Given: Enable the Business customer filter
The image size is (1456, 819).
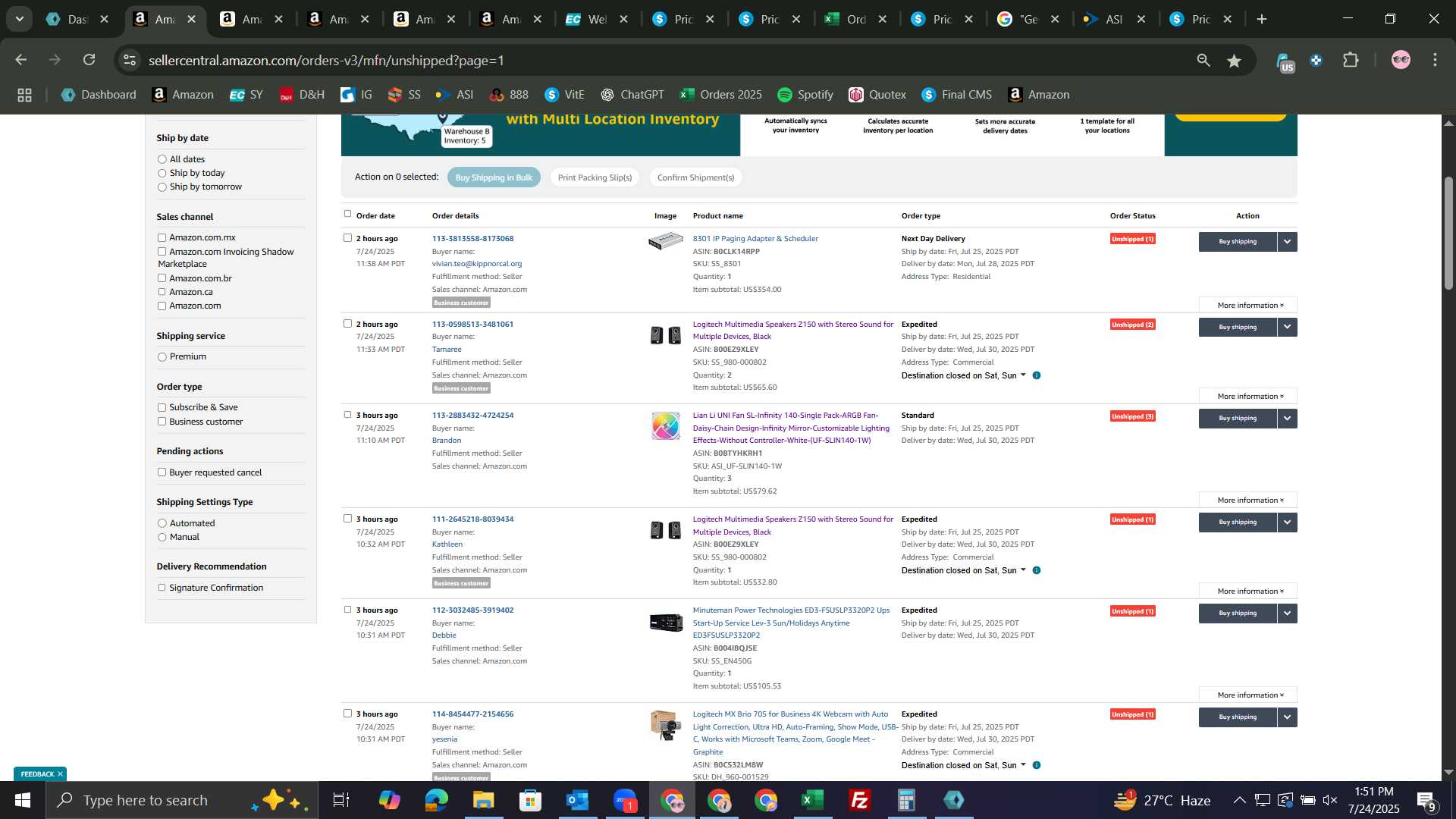Looking at the screenshot, I should coord(162,422).
